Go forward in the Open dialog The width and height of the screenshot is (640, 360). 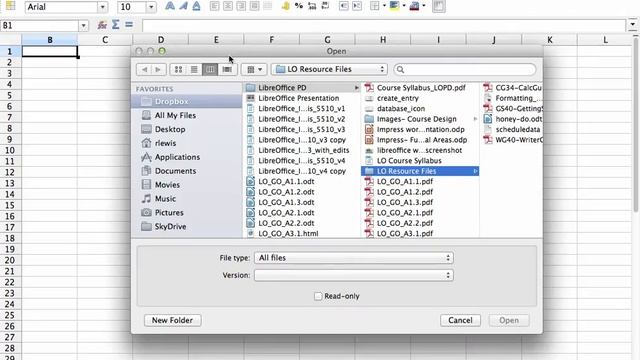click(x=158, y=69)
